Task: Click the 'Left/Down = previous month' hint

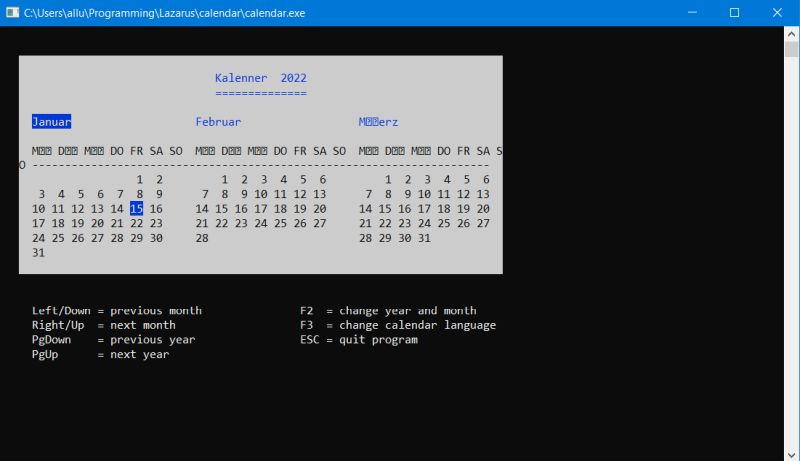Action: click(117, 311)
